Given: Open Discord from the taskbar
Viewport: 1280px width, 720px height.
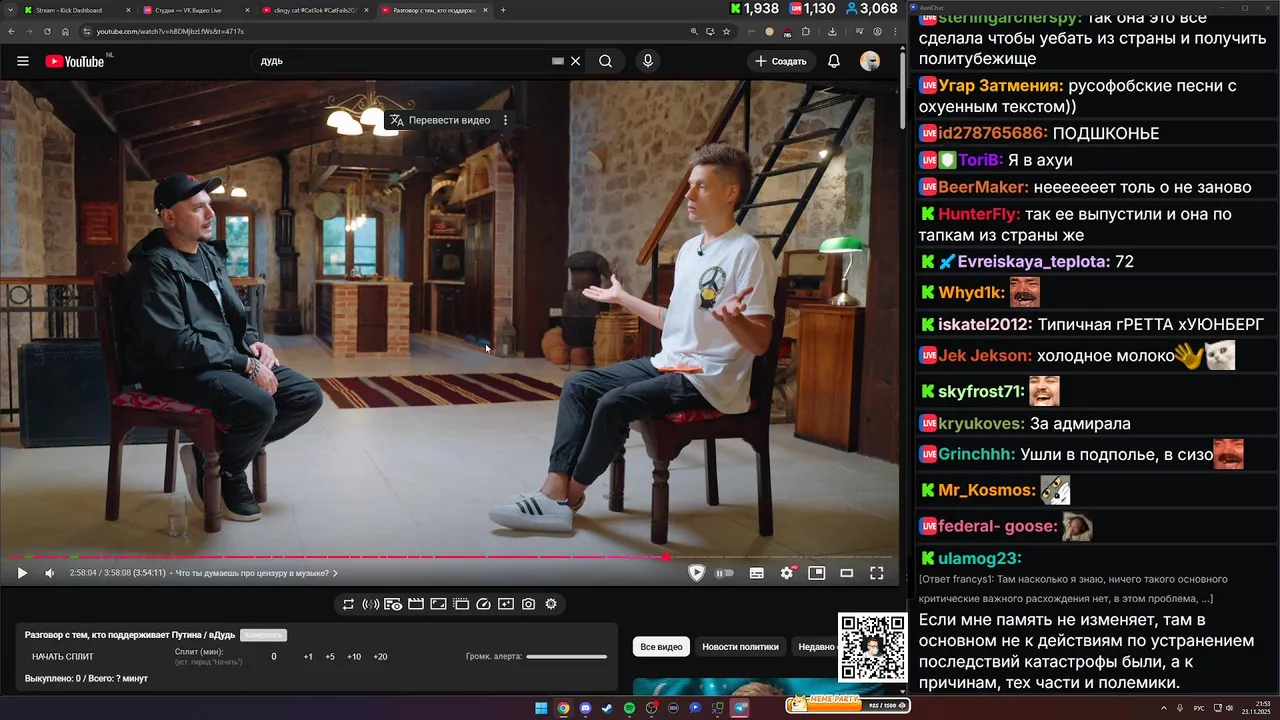Looking at the screenshot, I should [585, 708].
